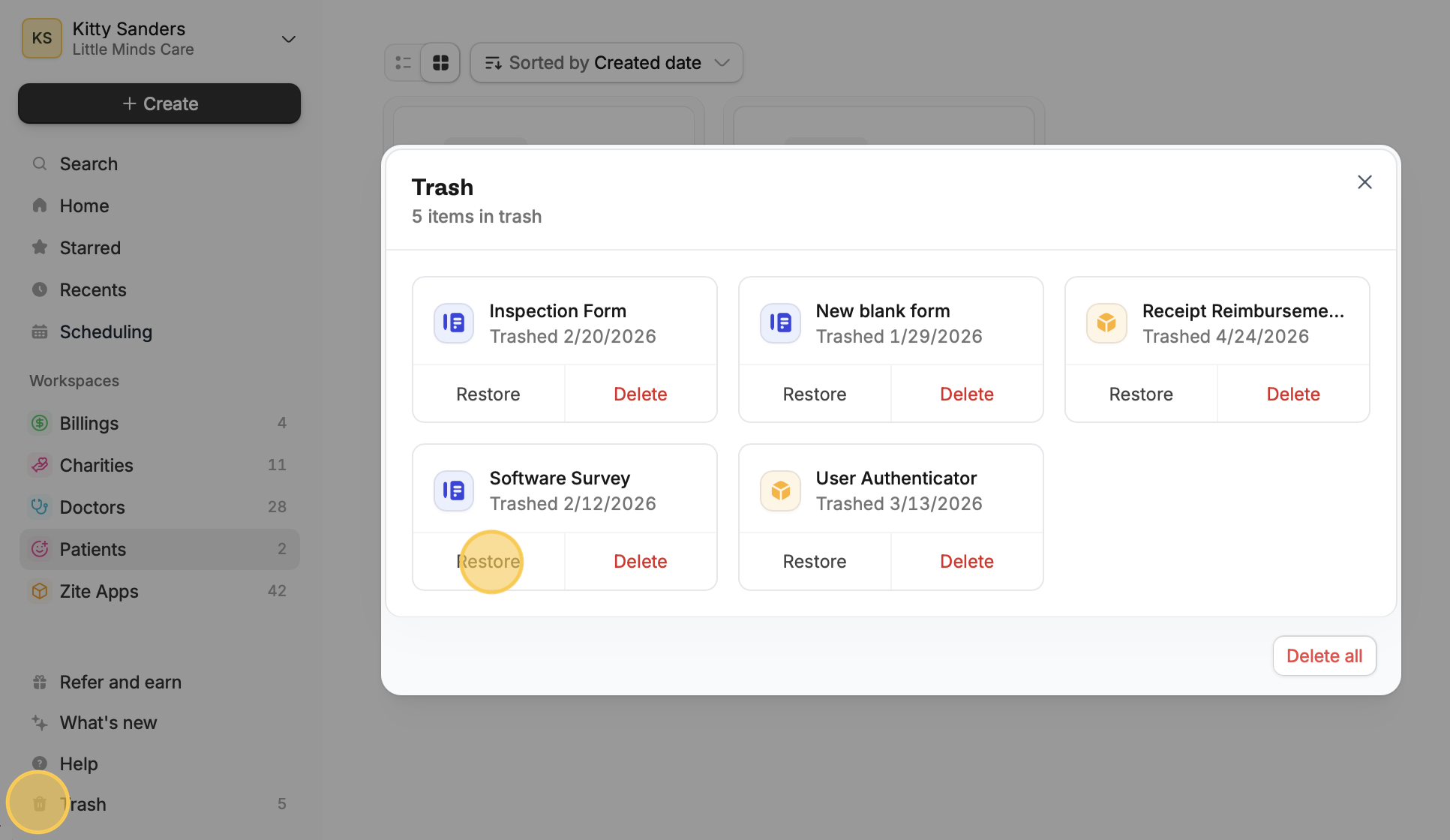Click the User Authenticator app icon
This screenshot has height=840, width=1450.
(780, 490)
